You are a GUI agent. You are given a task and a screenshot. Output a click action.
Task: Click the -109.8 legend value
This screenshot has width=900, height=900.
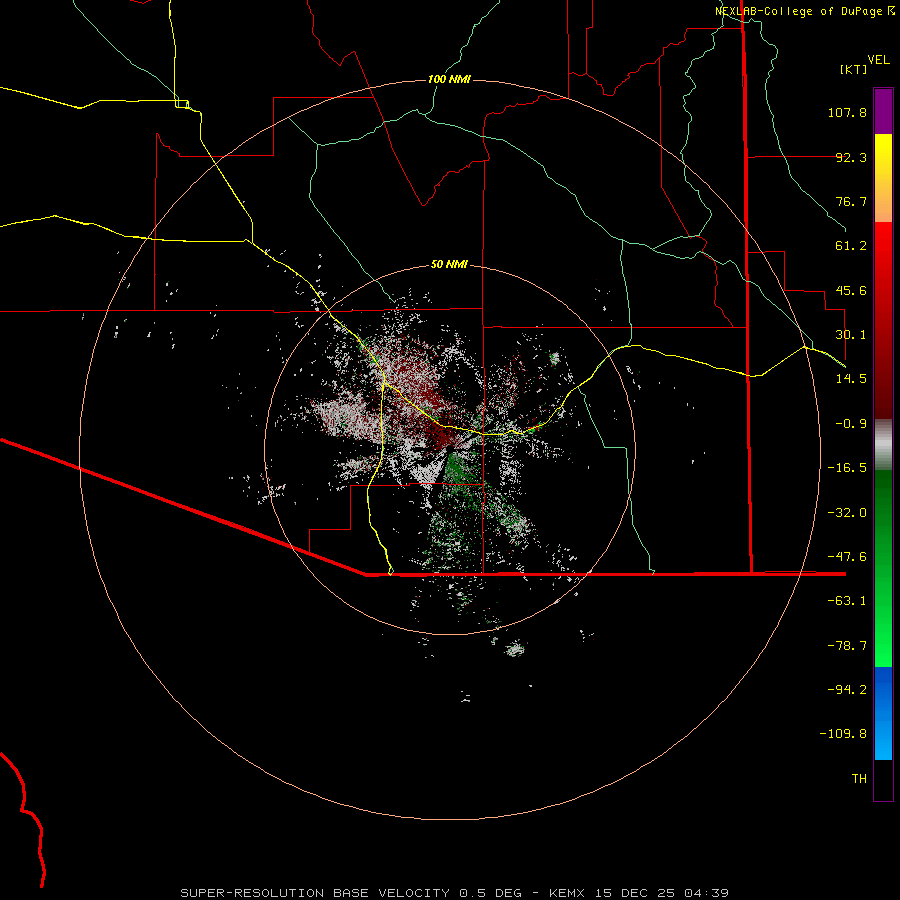[843, 734]
